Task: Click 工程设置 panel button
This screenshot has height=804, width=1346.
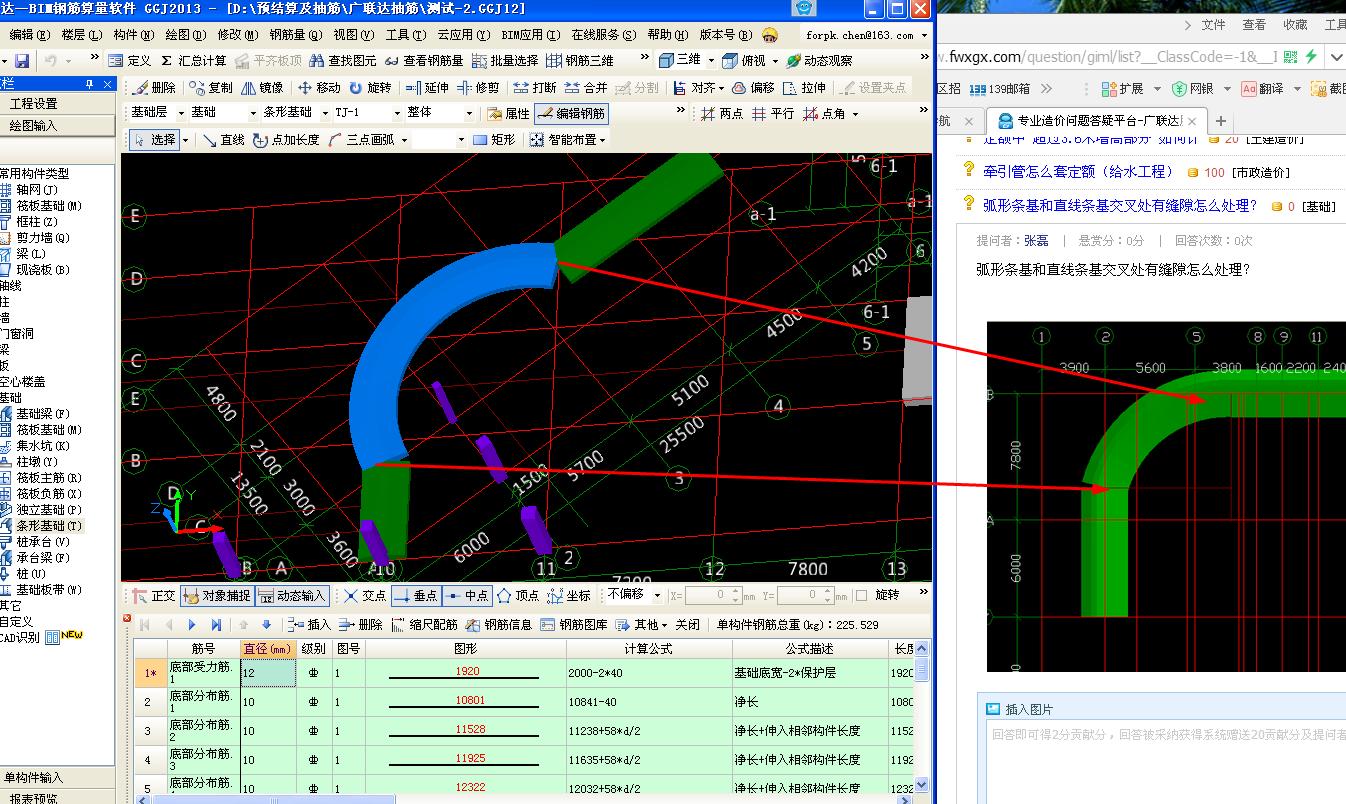Action: pyautogui.click(x=59, y=103)
